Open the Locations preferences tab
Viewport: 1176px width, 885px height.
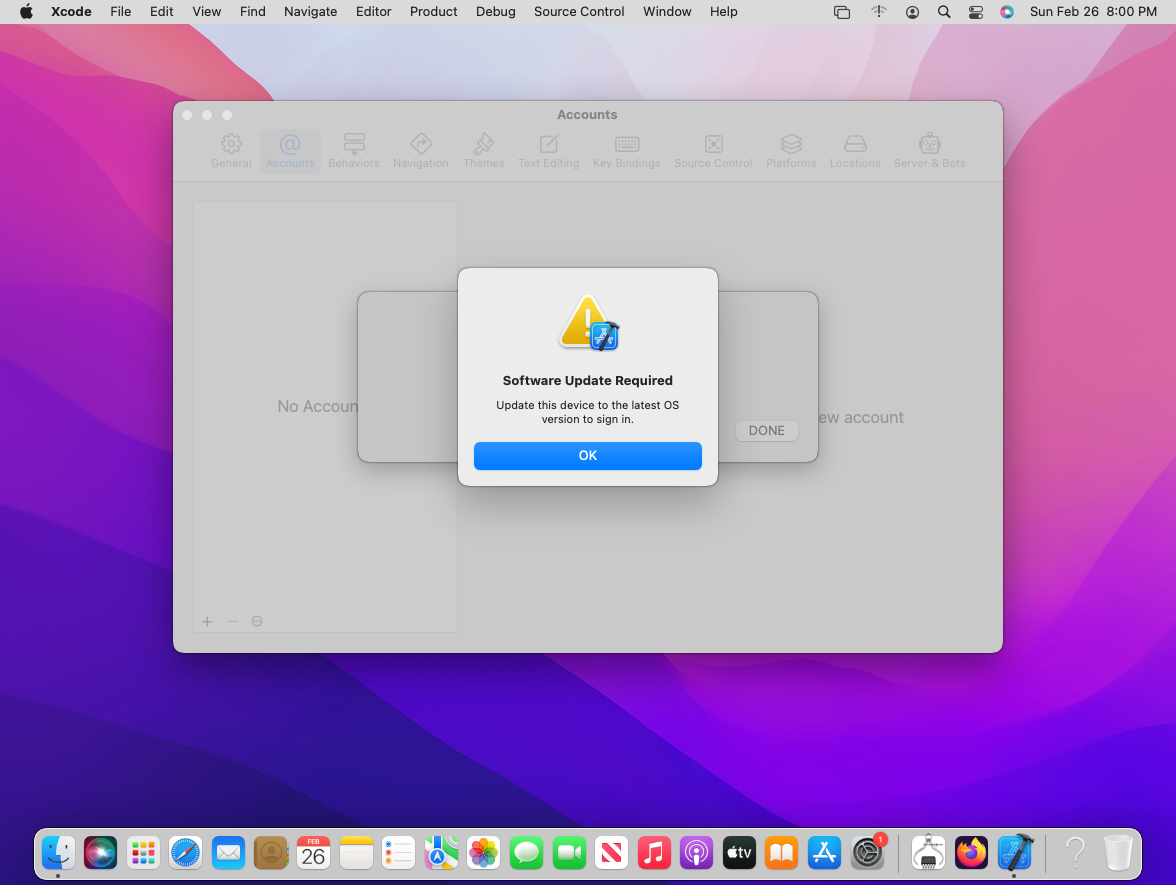coord(855,152)
